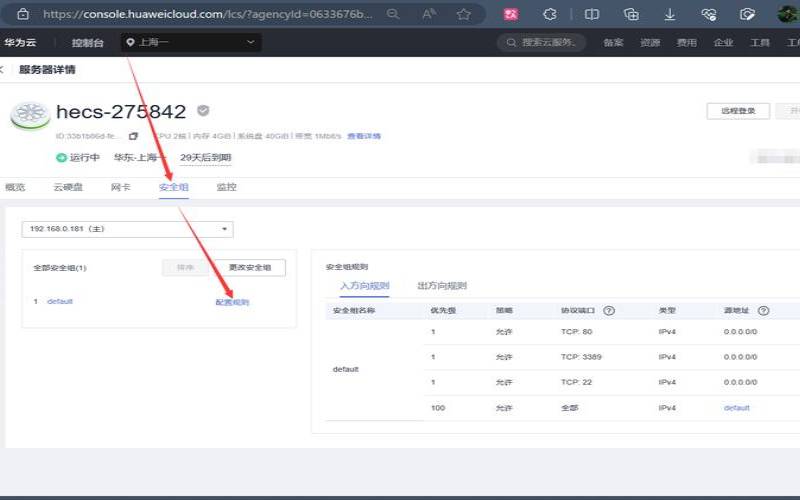Click the help icon beside 源地址

pos(763,311)
